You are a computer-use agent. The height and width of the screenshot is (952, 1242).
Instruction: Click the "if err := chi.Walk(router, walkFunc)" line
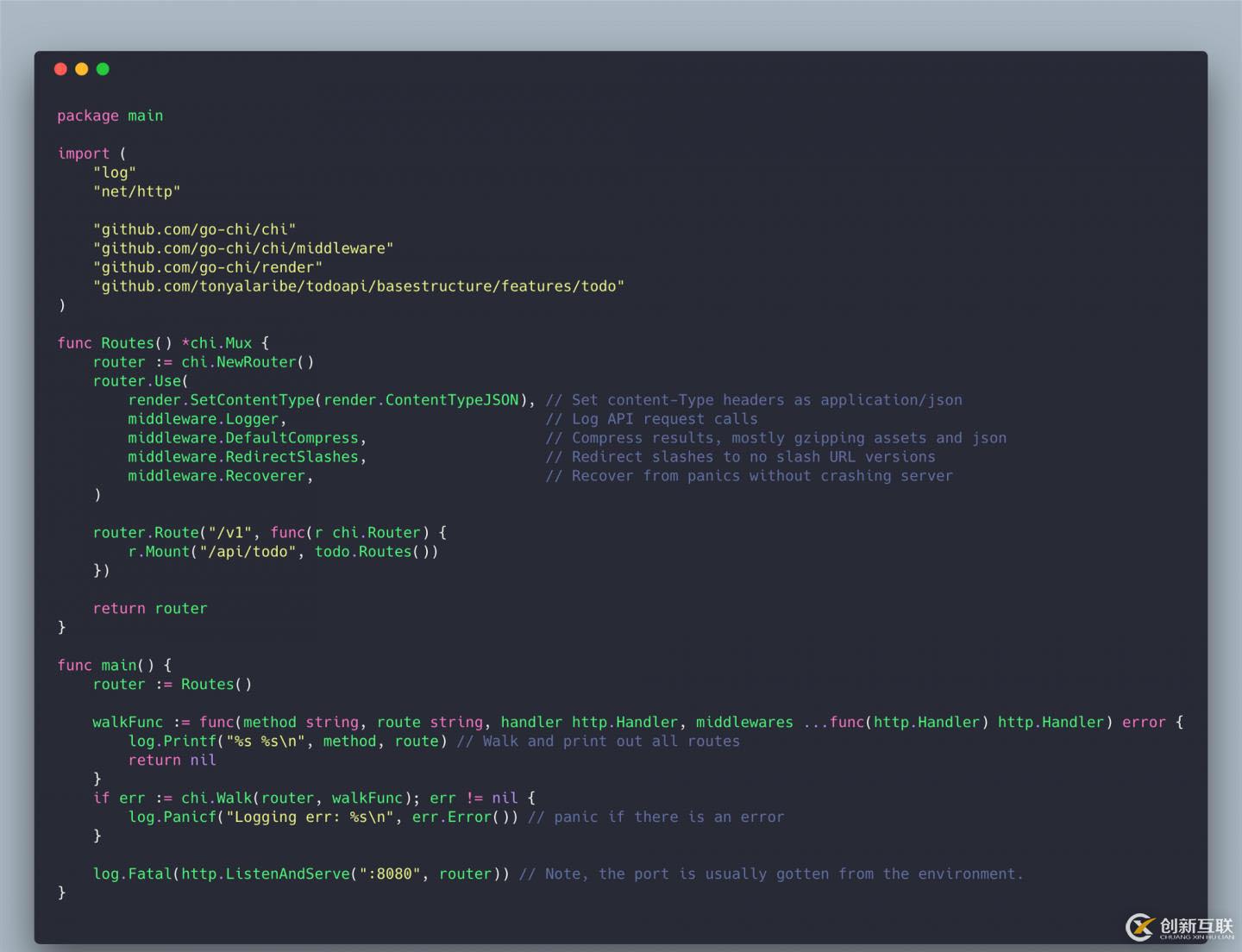tap(314, 799)
